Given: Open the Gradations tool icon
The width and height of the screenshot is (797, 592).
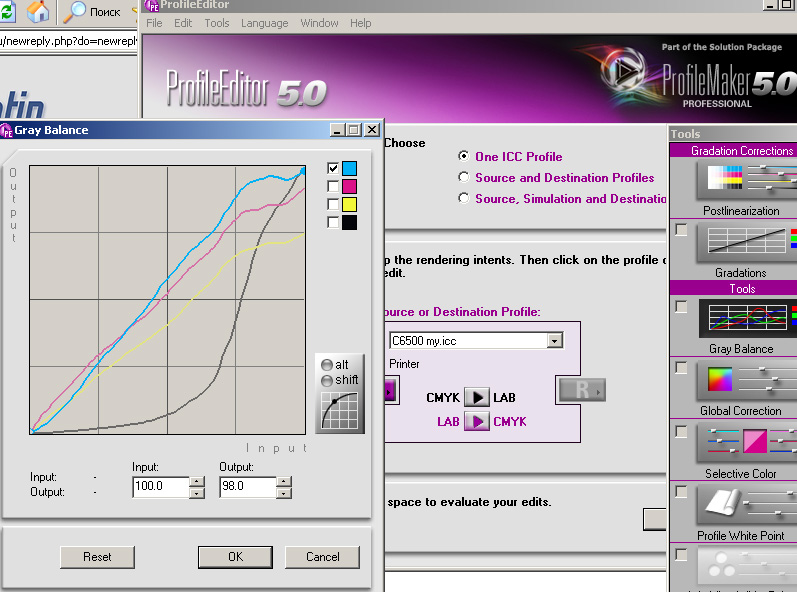Looking at the screenshot, I should (x=746, y=241).
